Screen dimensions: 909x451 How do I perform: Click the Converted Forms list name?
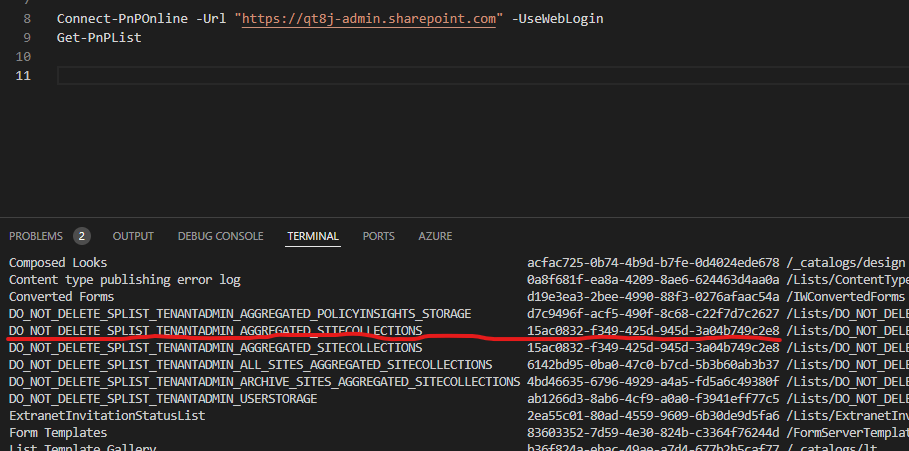[x=61, y=297]
